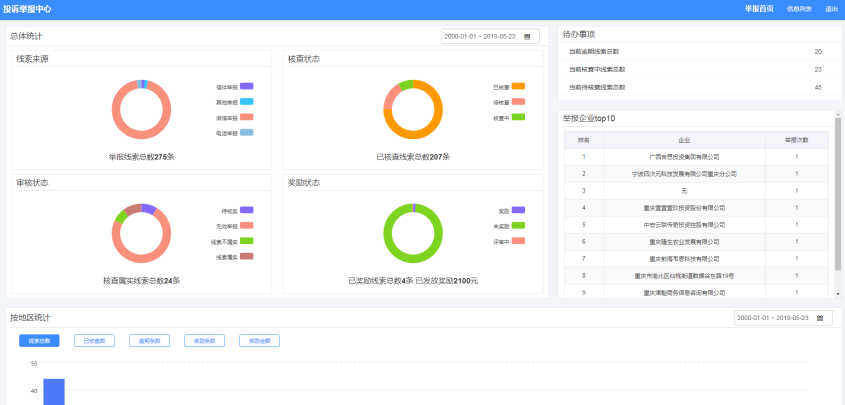This screenshot has width=845, height=405.
Task: Open 信息列表 in top navigation
Action: [x=799, y=8]
